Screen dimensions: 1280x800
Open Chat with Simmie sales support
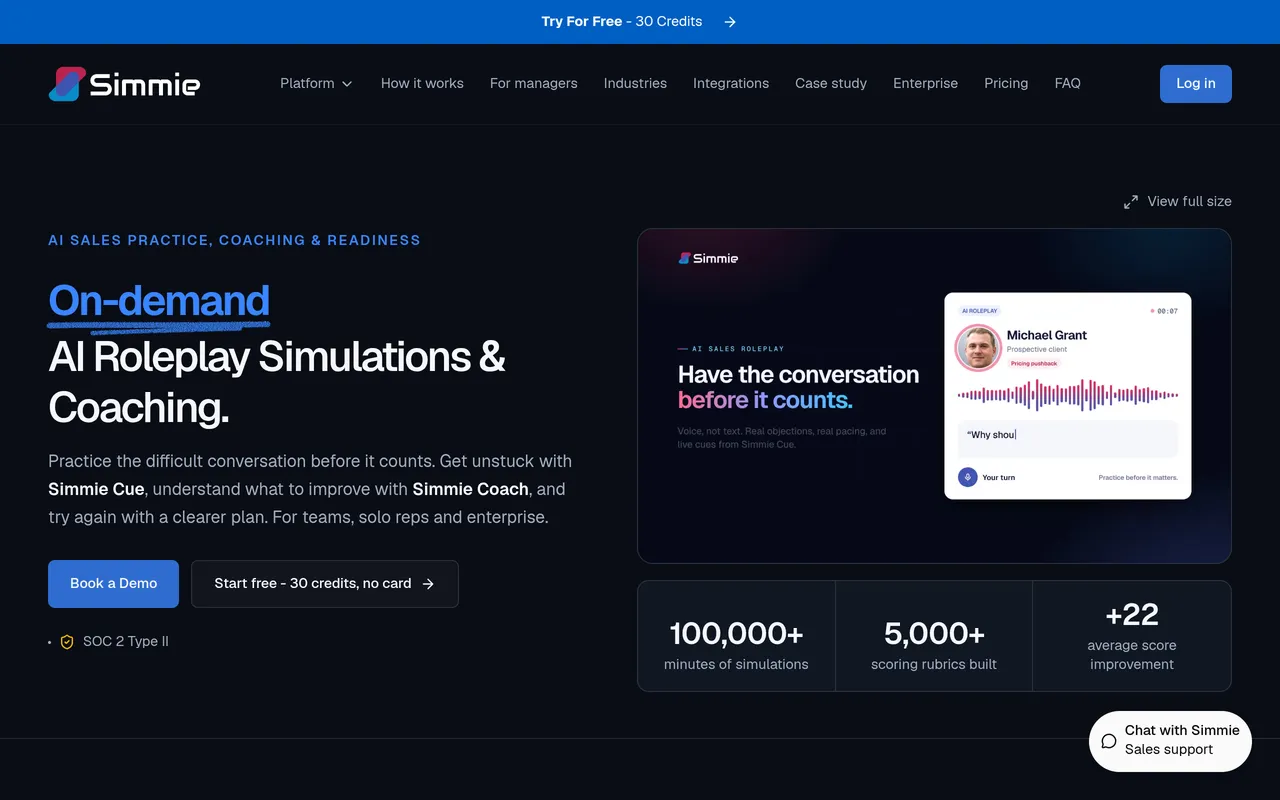(x=1170, y=741)
